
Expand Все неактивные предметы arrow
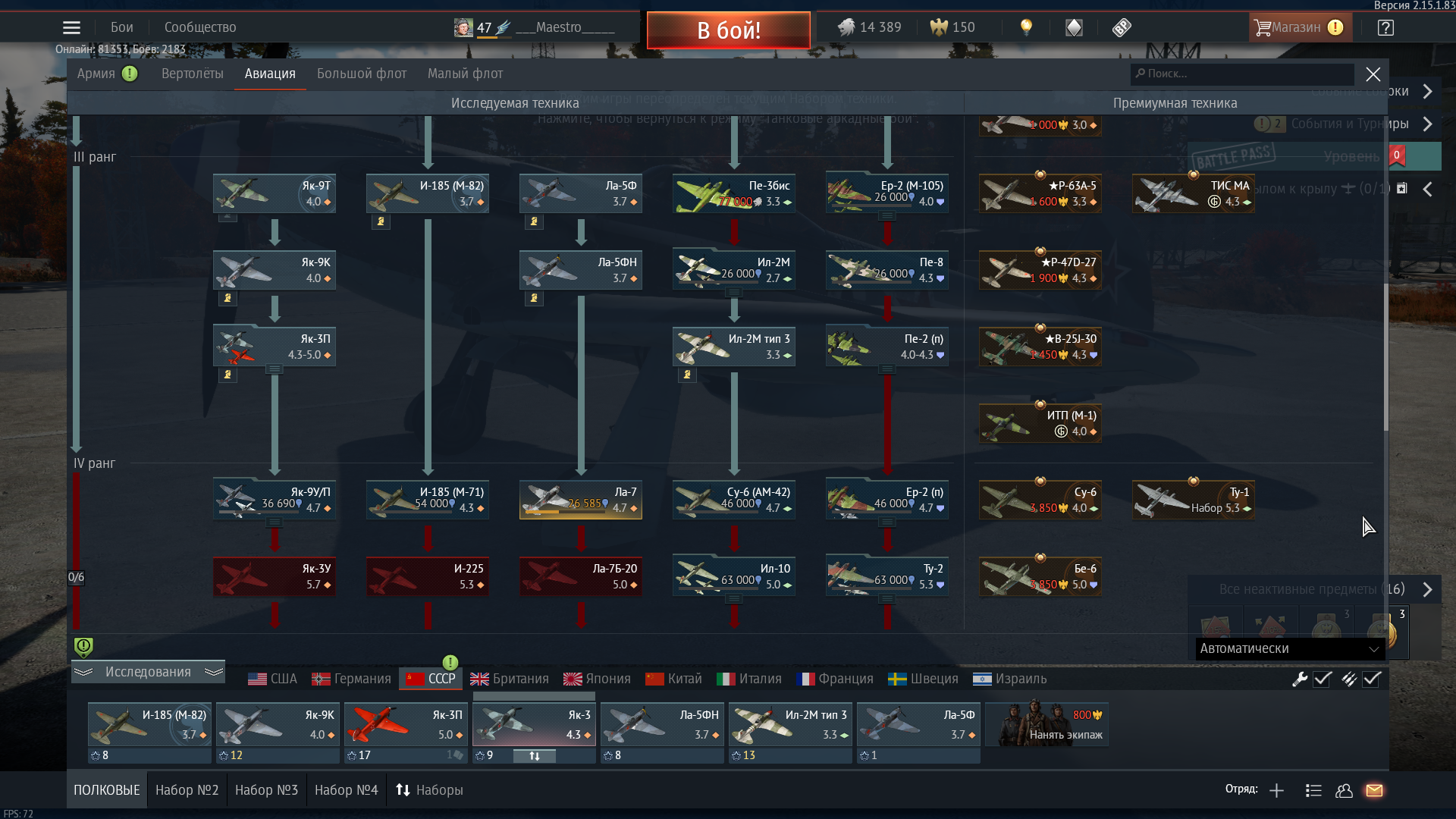(x=1427, y=589)
